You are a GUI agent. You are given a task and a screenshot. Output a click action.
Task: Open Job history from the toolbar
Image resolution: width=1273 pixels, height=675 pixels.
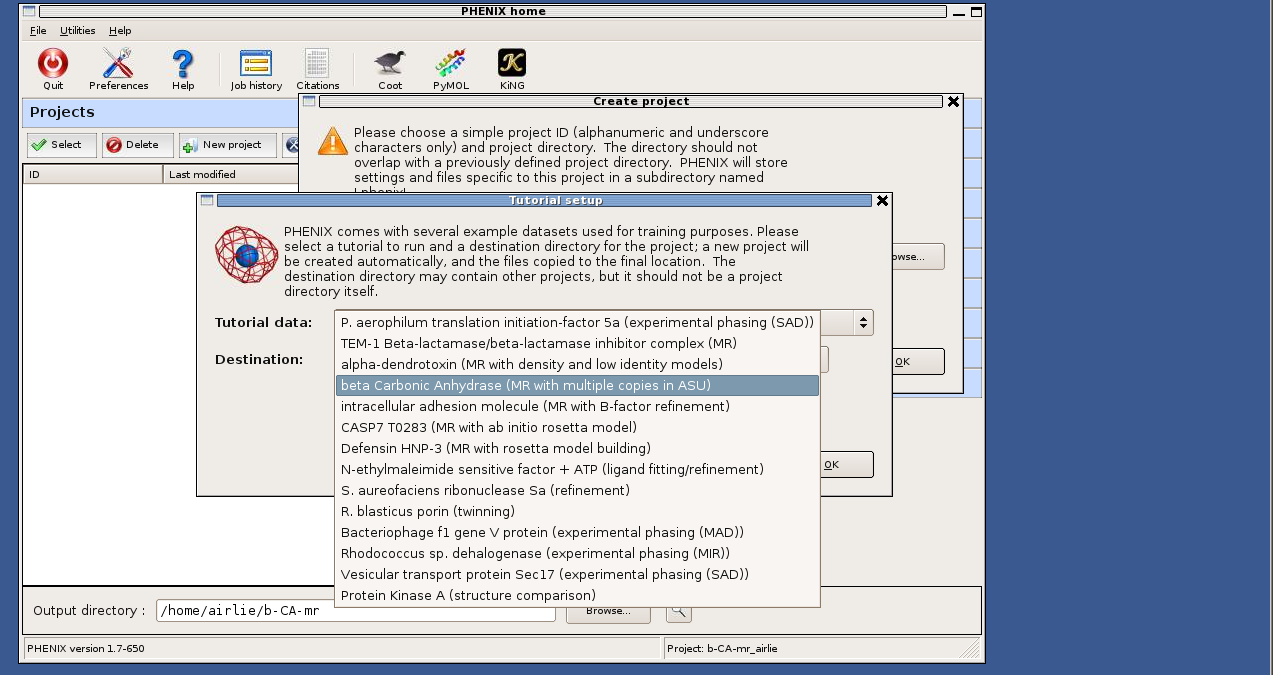tap(256, 66)
